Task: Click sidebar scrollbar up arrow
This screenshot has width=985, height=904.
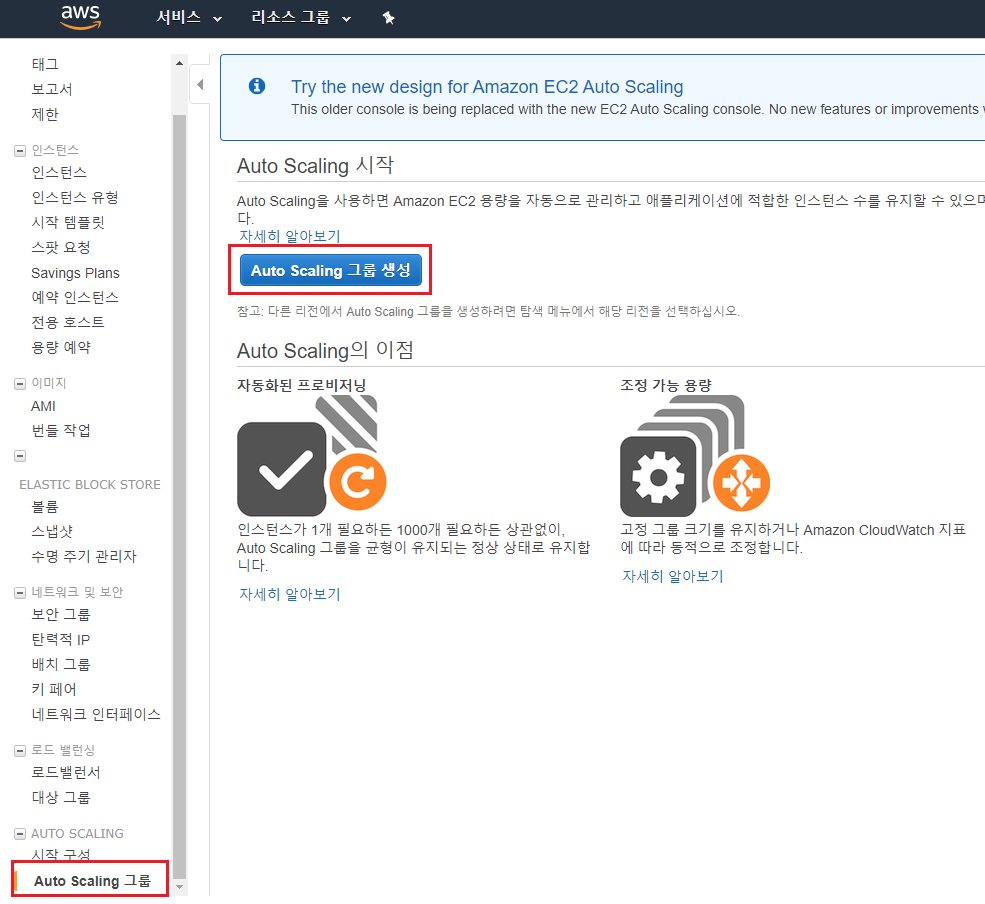Action: pyautogui.click(x=180, y=63)
